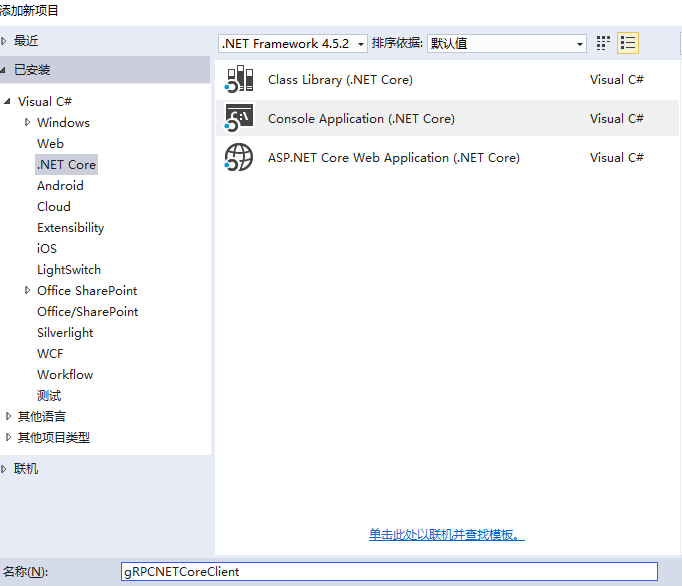Viewport: 682px width, 586px height.
Task: Select the Class Library template icon
Action: pos(239,79)
